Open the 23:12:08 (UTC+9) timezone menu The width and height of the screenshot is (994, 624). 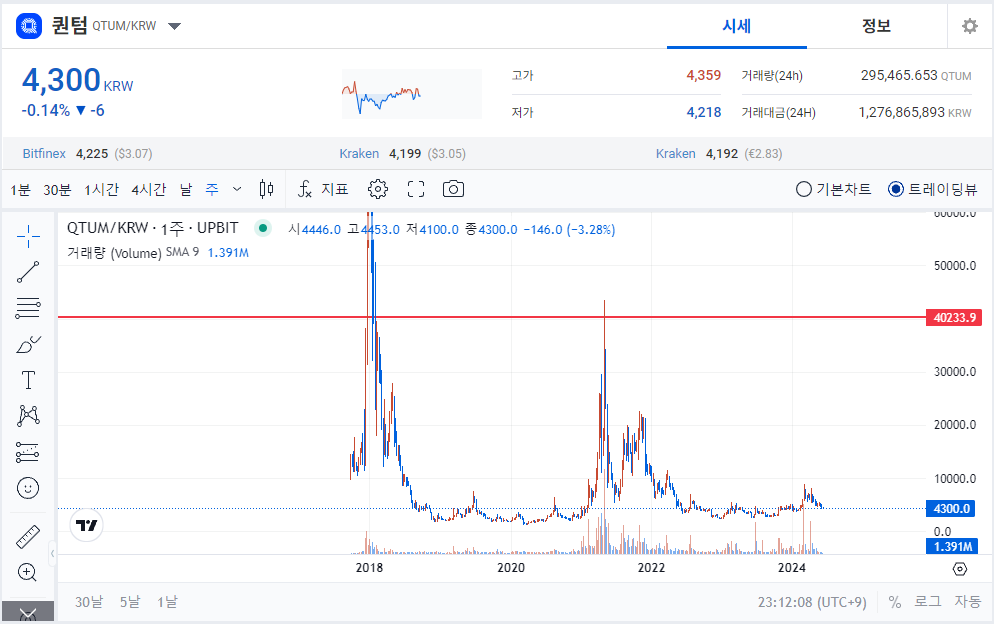(812, 602)
